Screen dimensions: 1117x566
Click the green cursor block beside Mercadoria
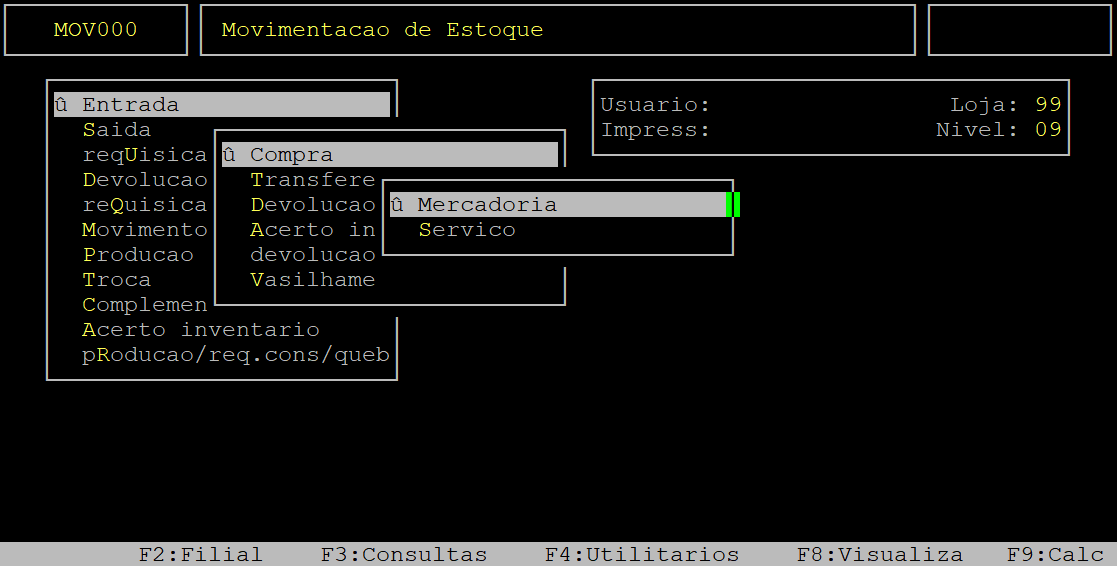(733, 204)
